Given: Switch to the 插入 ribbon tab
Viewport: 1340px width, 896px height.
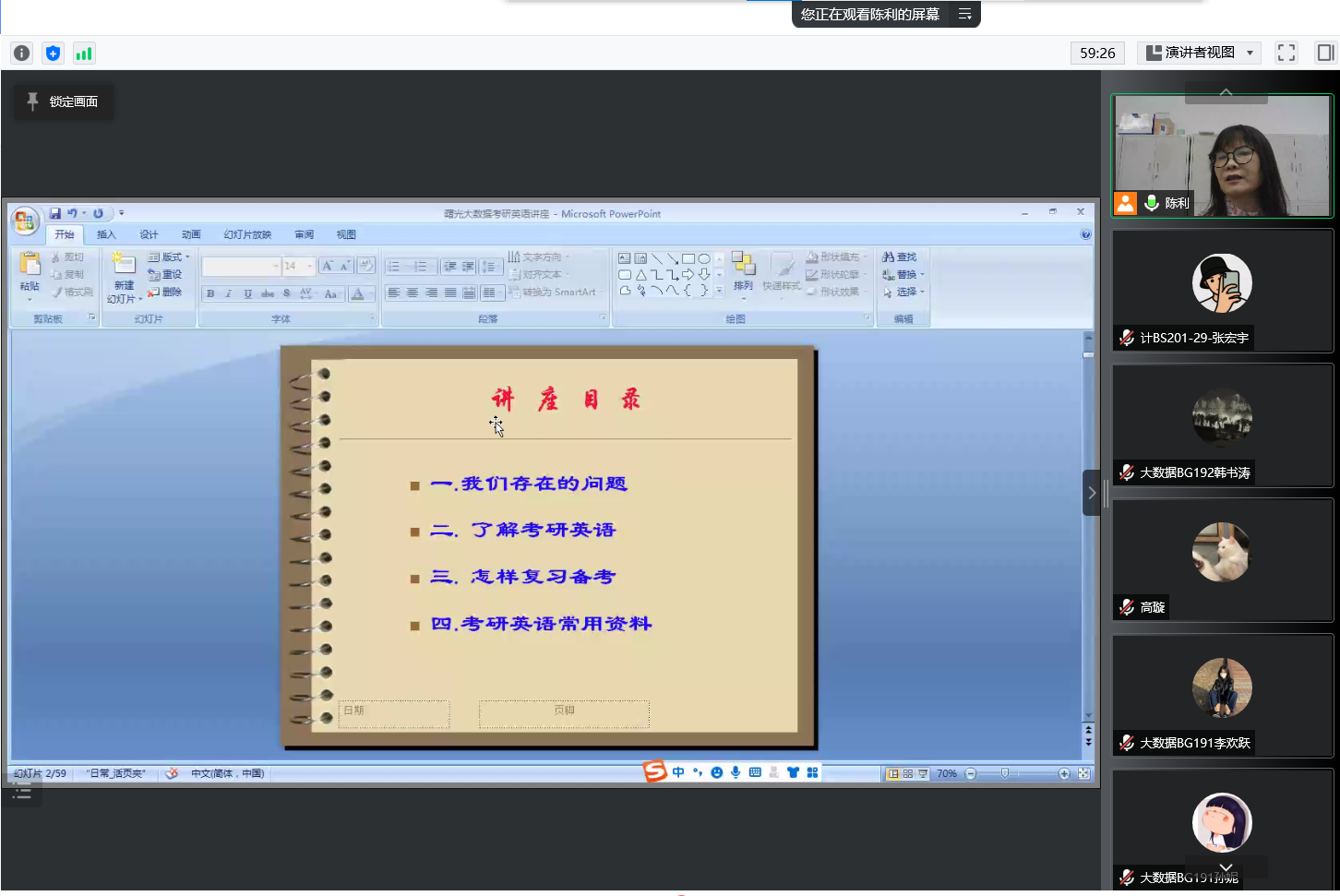Looking at the screenshot, I should [x=106, y=234].
